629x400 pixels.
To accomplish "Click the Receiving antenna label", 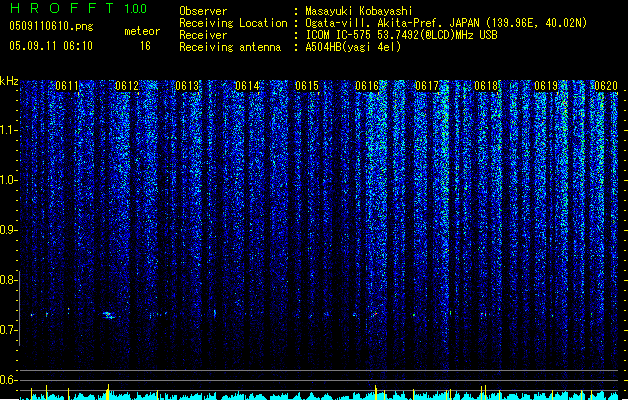I will [230, 47].
